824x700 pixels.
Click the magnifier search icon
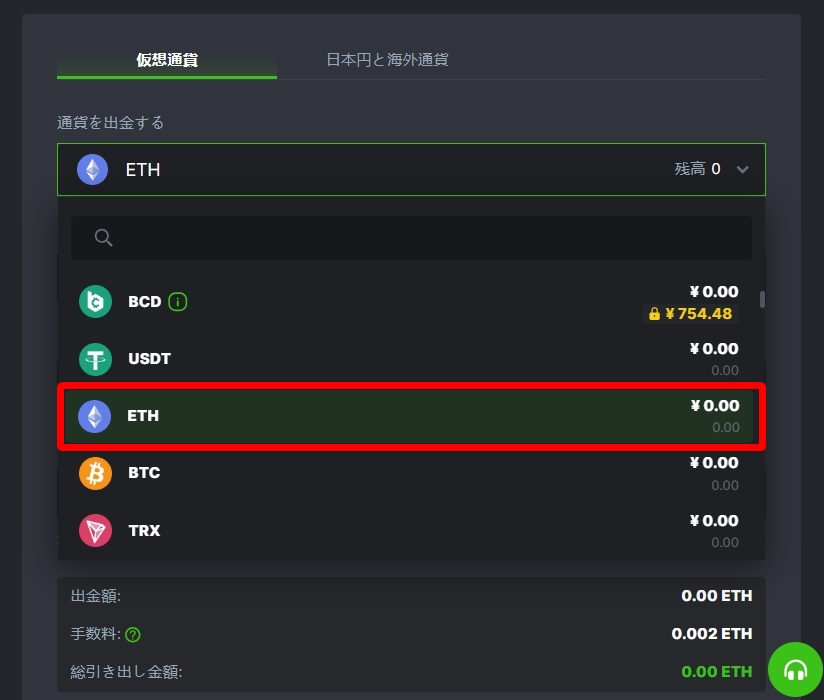click(x=103, y=238)
